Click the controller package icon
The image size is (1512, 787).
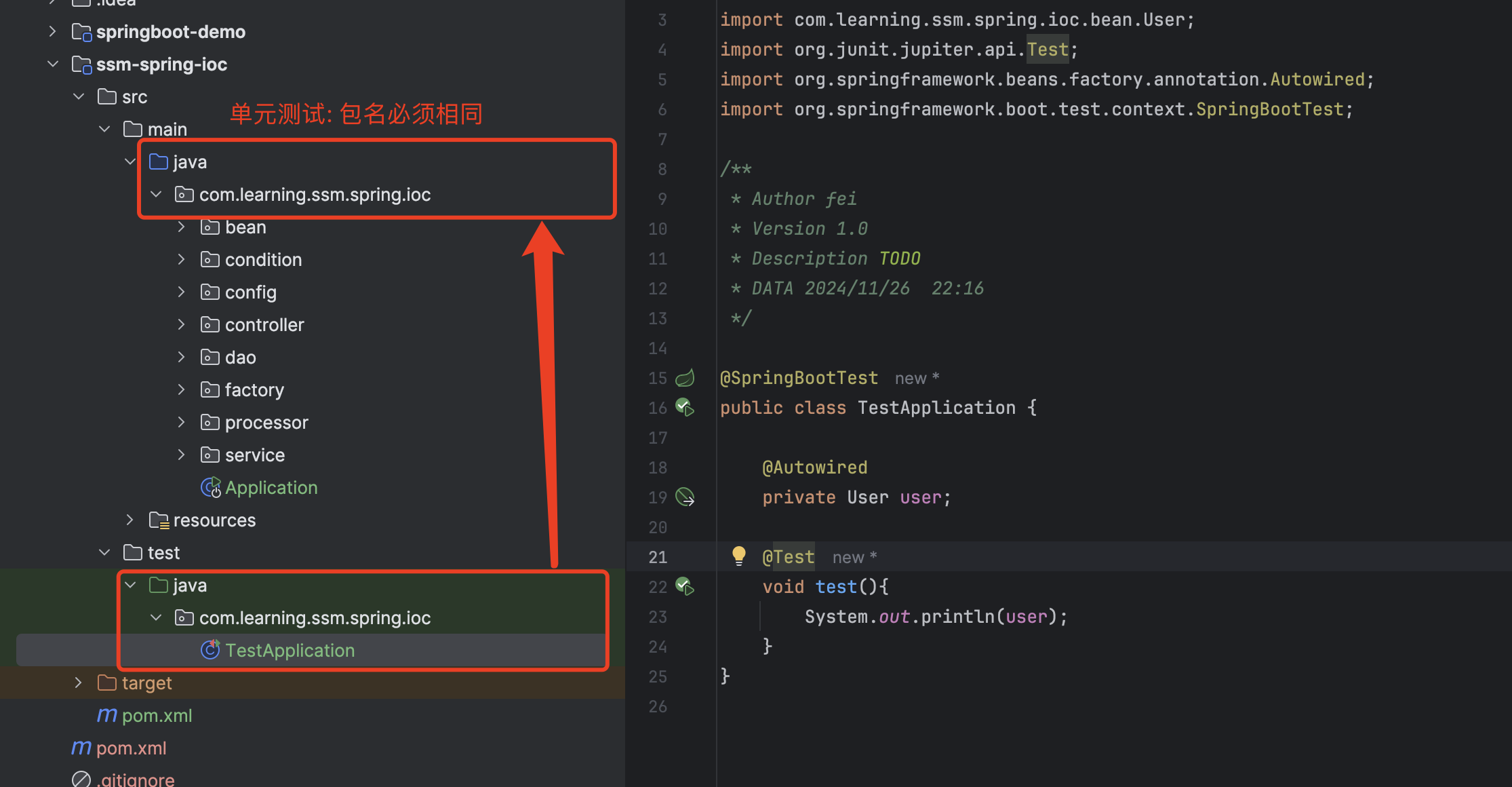210,325
